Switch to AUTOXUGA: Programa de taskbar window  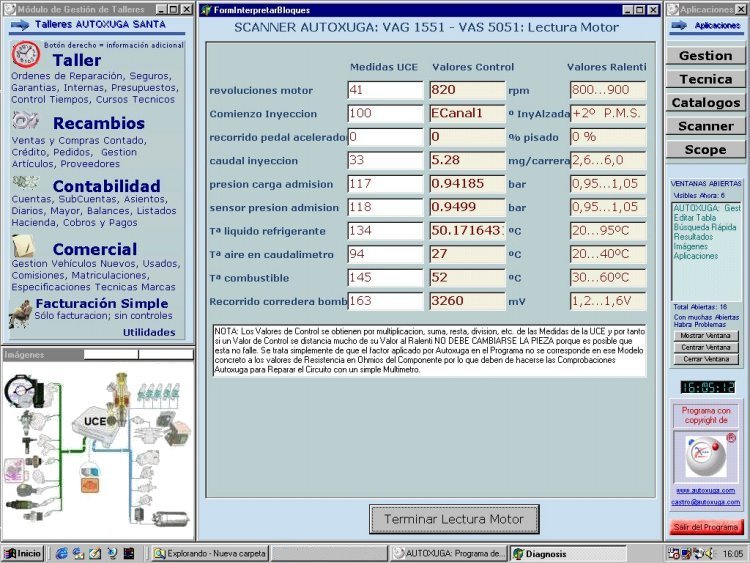coord(448,553)
